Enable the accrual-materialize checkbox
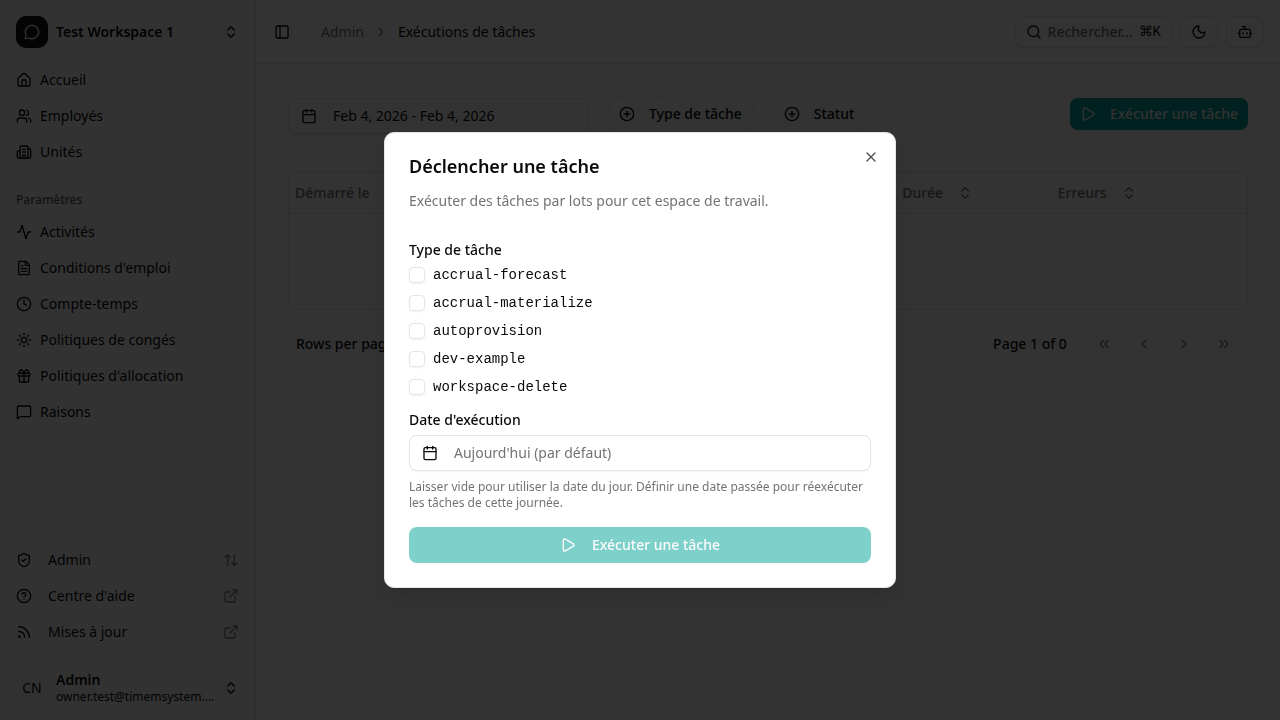Screen dimensions: 1280x720 [x=417, y=303]
